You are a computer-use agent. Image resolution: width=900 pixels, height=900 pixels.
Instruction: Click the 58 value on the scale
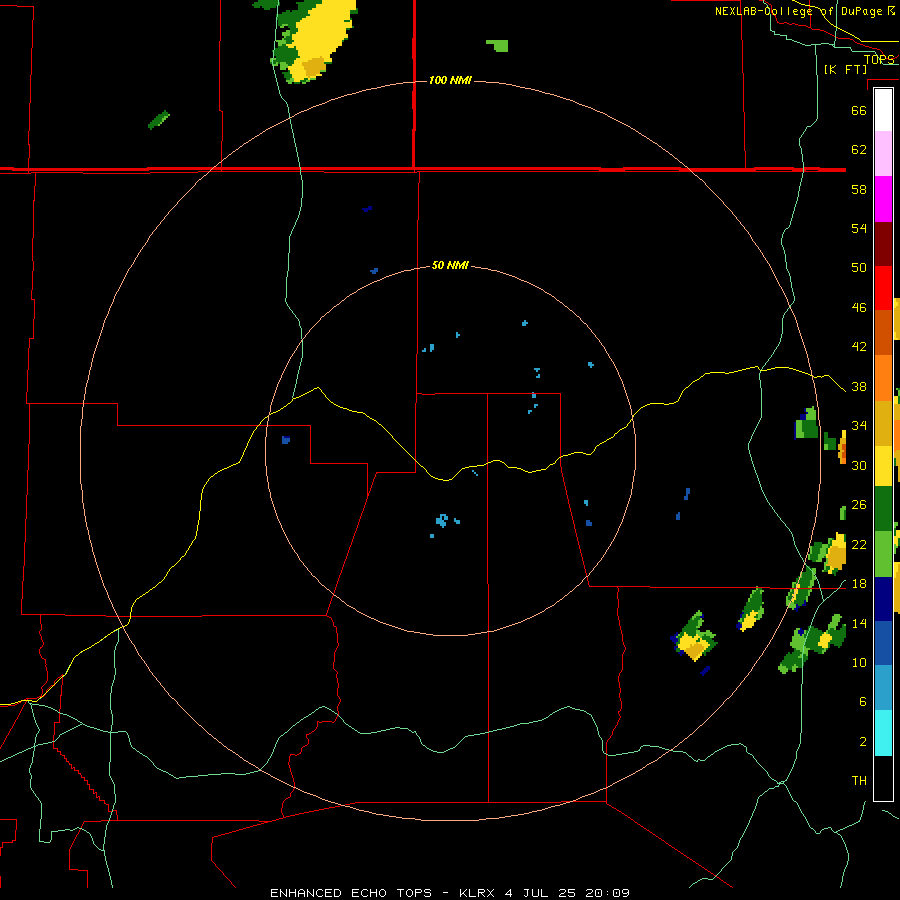[859, 189]
